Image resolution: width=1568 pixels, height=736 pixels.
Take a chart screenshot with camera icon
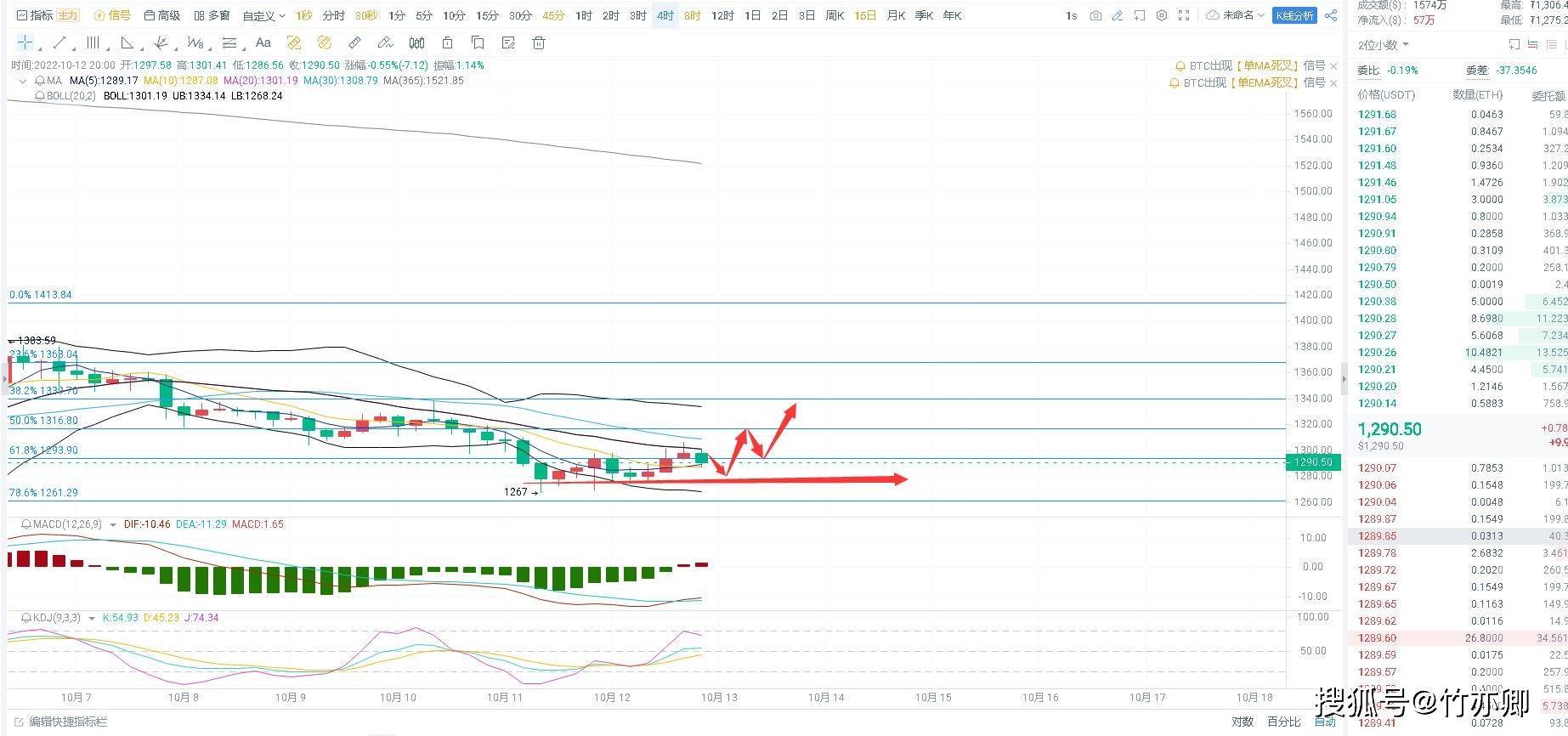[x=1095, y=15]
